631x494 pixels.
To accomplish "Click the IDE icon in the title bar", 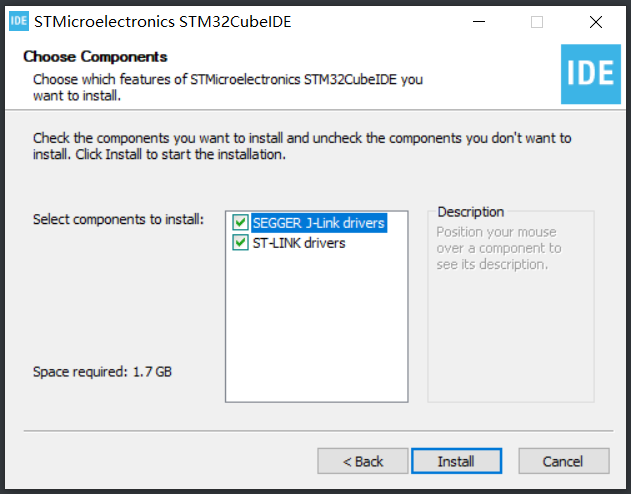I will [x=19, y=21].
